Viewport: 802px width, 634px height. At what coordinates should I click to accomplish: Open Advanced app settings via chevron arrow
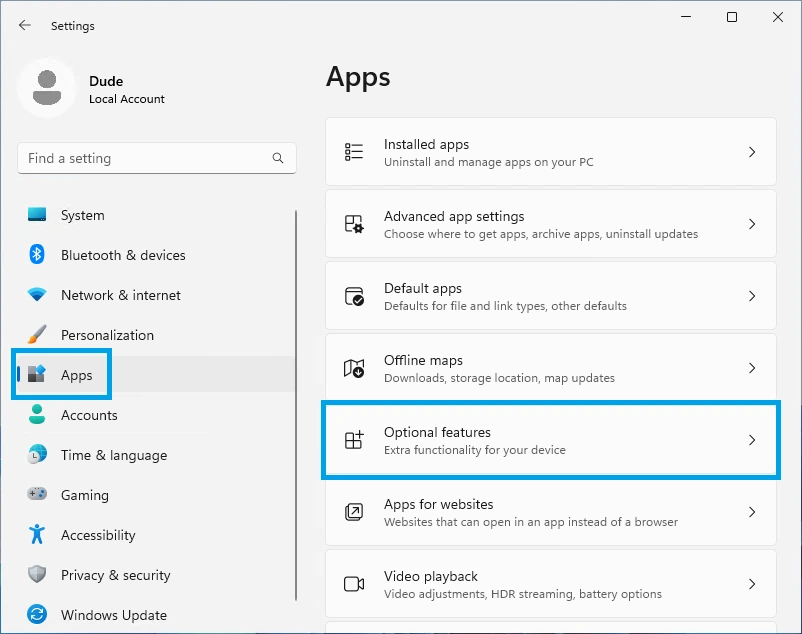coord(752,224)
